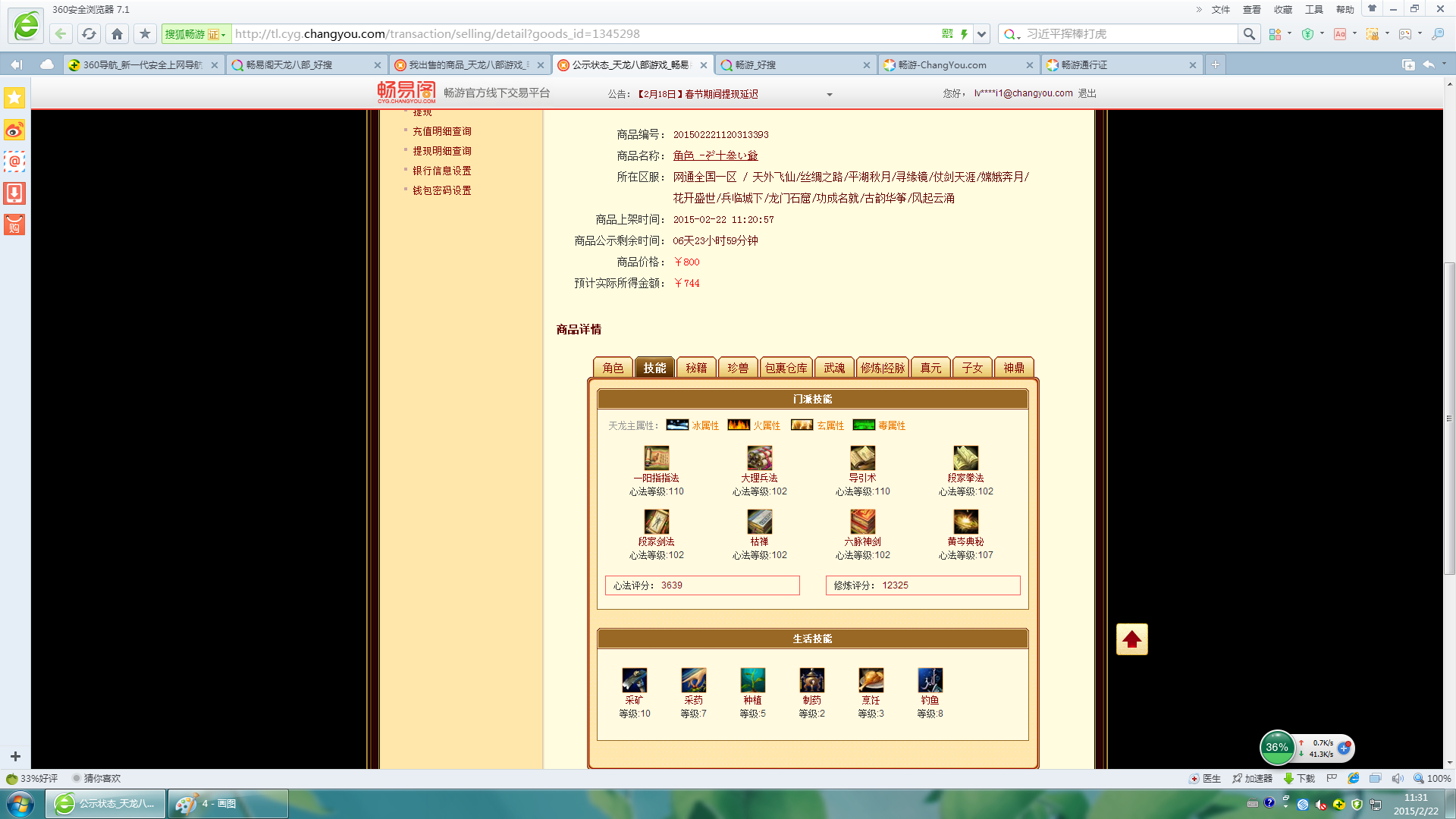The width and height of the screenshot is (1456, 819).
Task: Click the browser home icon
Action: (117, 34)
